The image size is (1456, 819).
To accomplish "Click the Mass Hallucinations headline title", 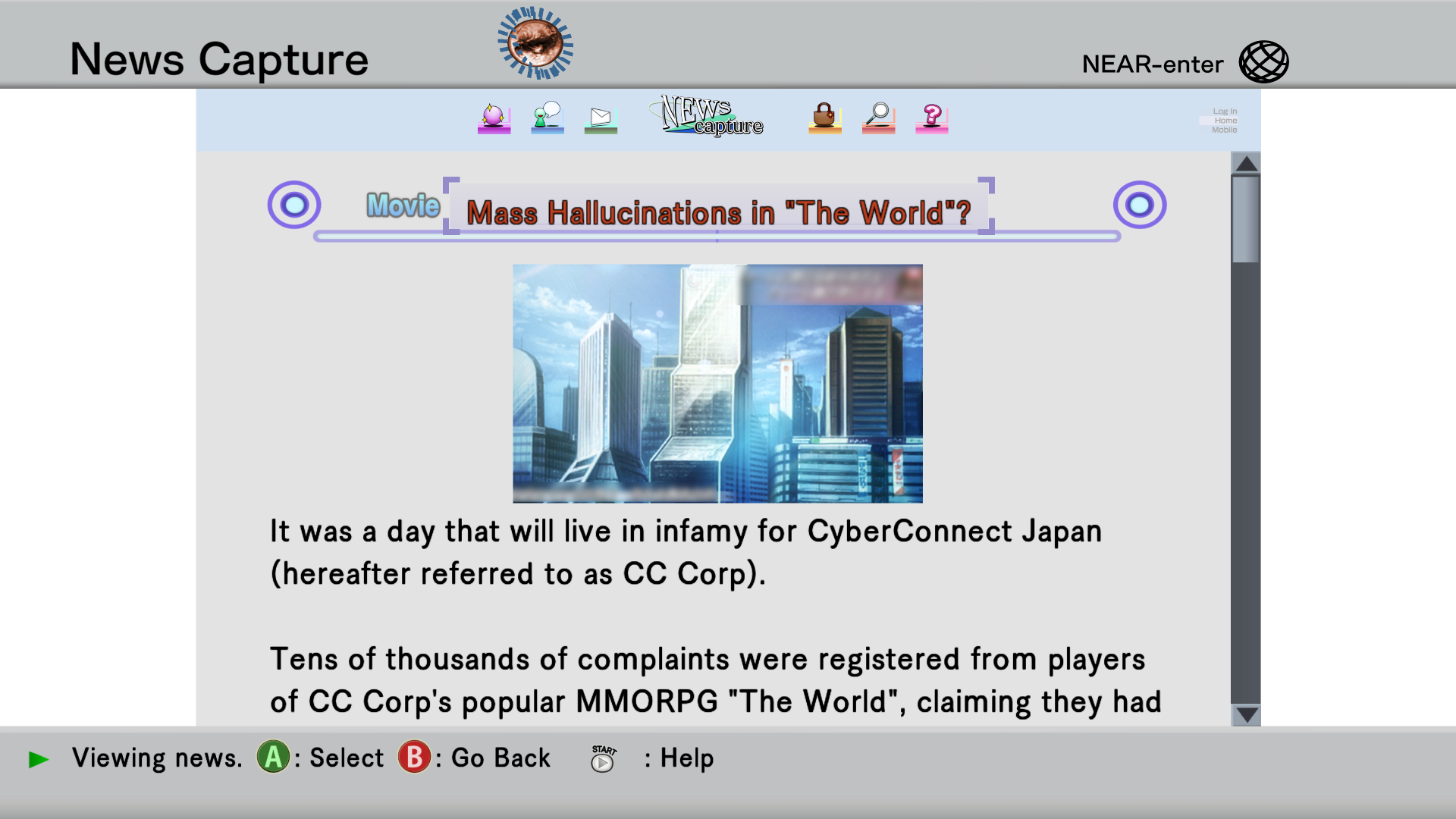I will point(718,213).
